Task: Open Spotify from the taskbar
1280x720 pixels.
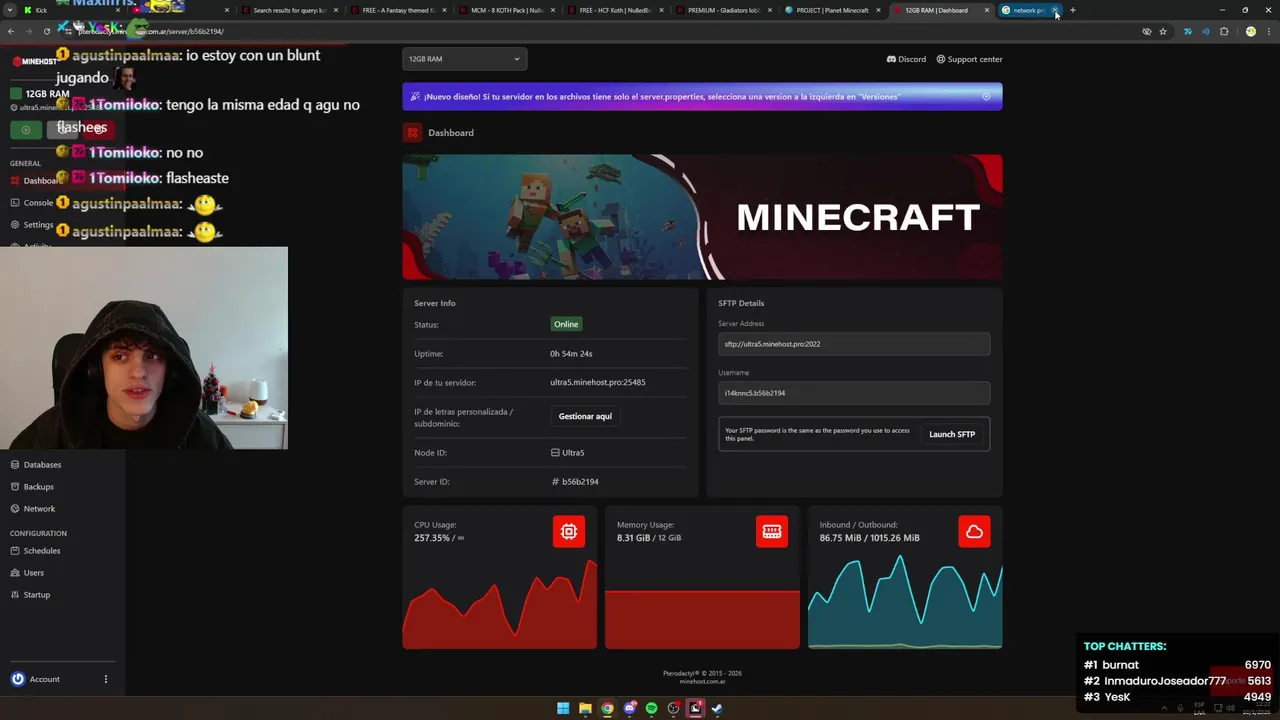Action: (x=651, y=708)
